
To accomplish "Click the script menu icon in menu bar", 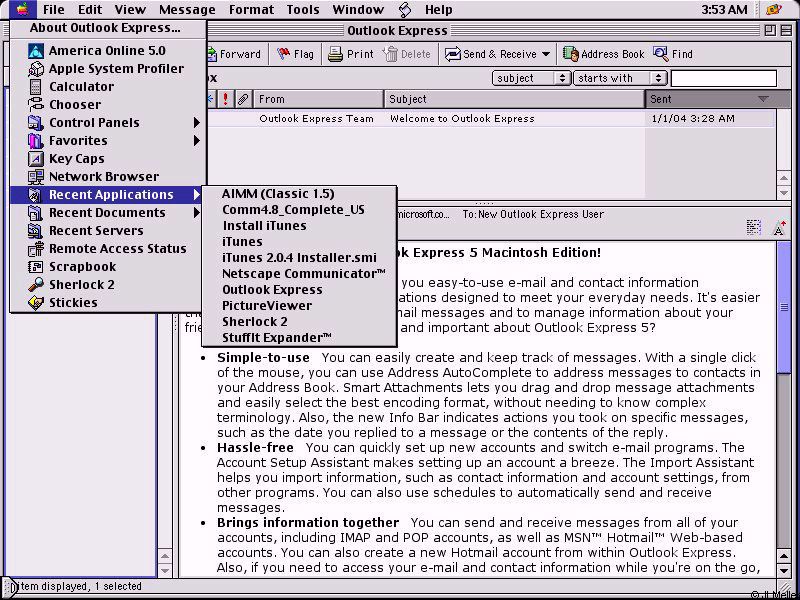I will 405,9.
